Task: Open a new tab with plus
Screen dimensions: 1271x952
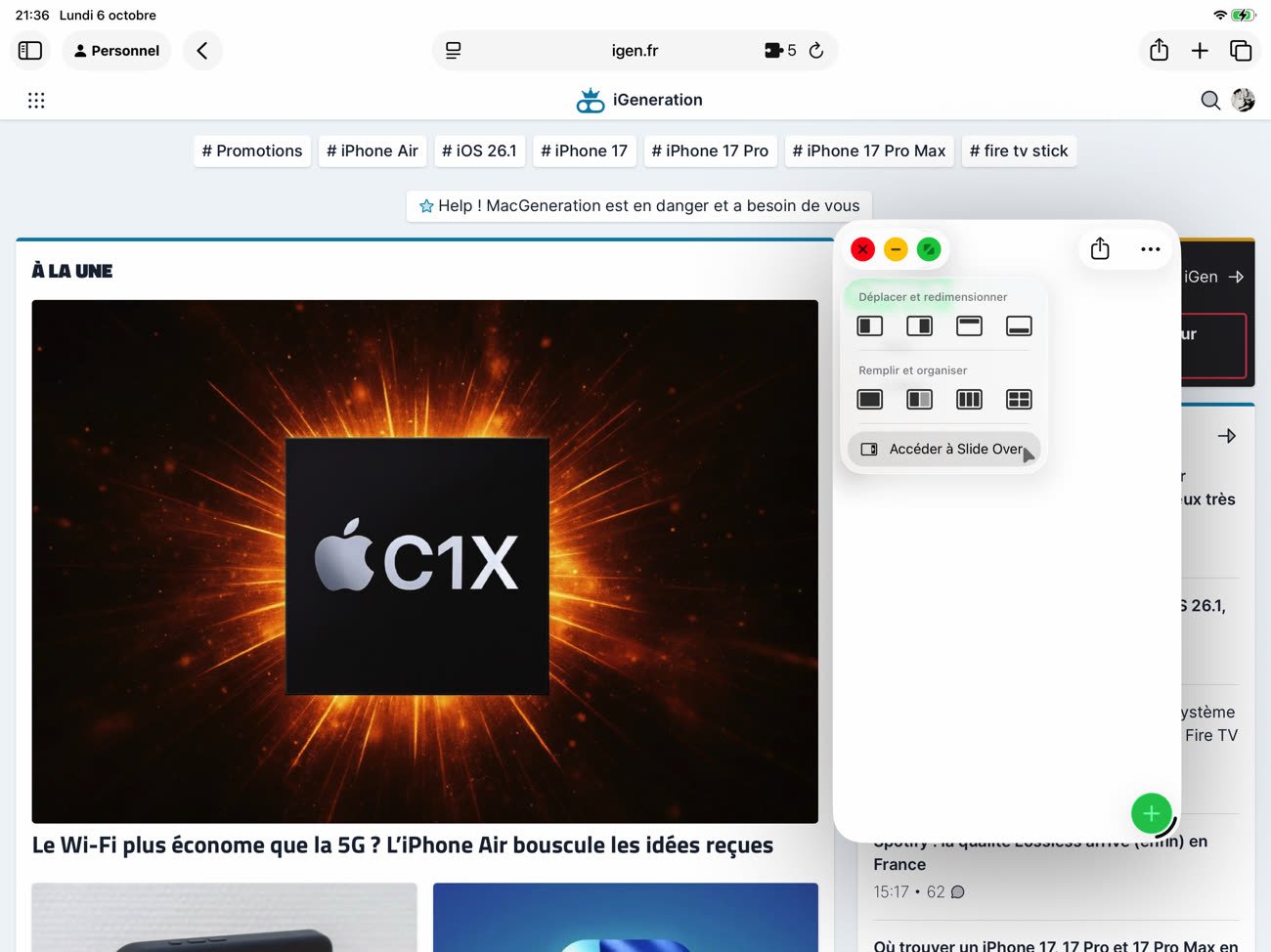Action: tap(1200, 51)
